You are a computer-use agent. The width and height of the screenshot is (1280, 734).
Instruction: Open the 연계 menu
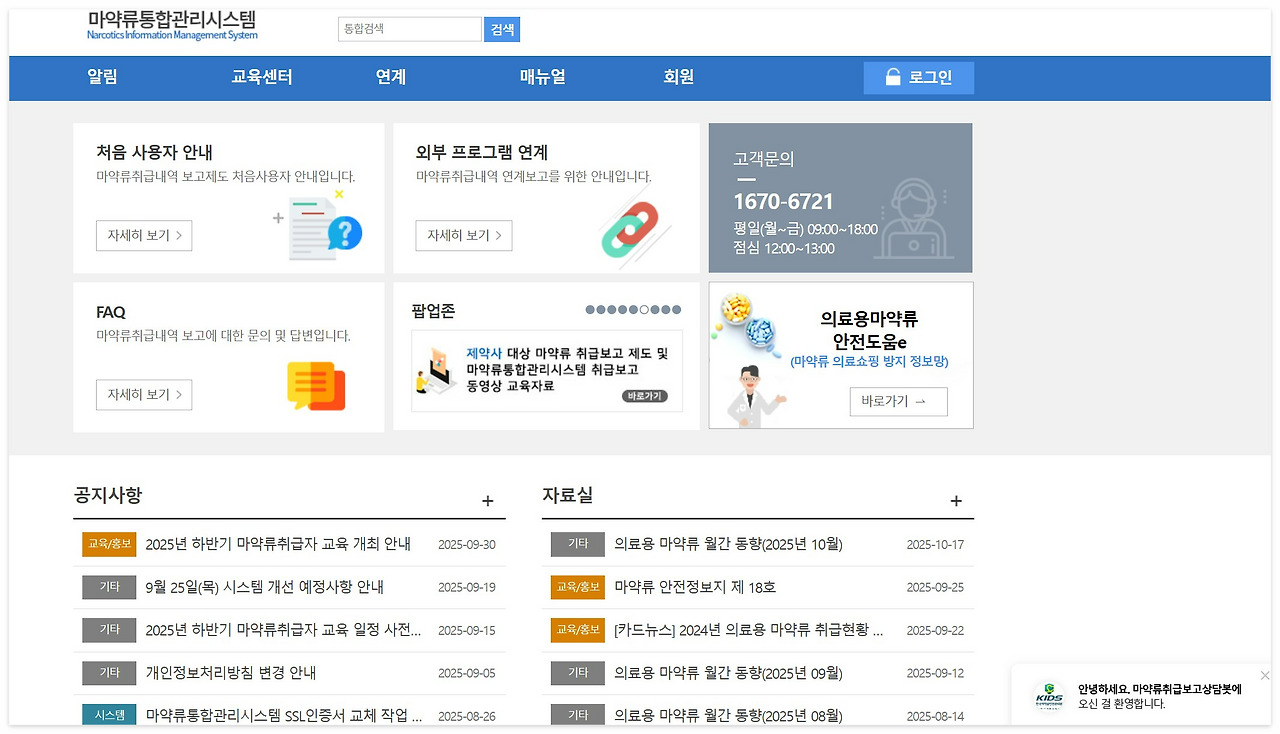pos(391,77)
